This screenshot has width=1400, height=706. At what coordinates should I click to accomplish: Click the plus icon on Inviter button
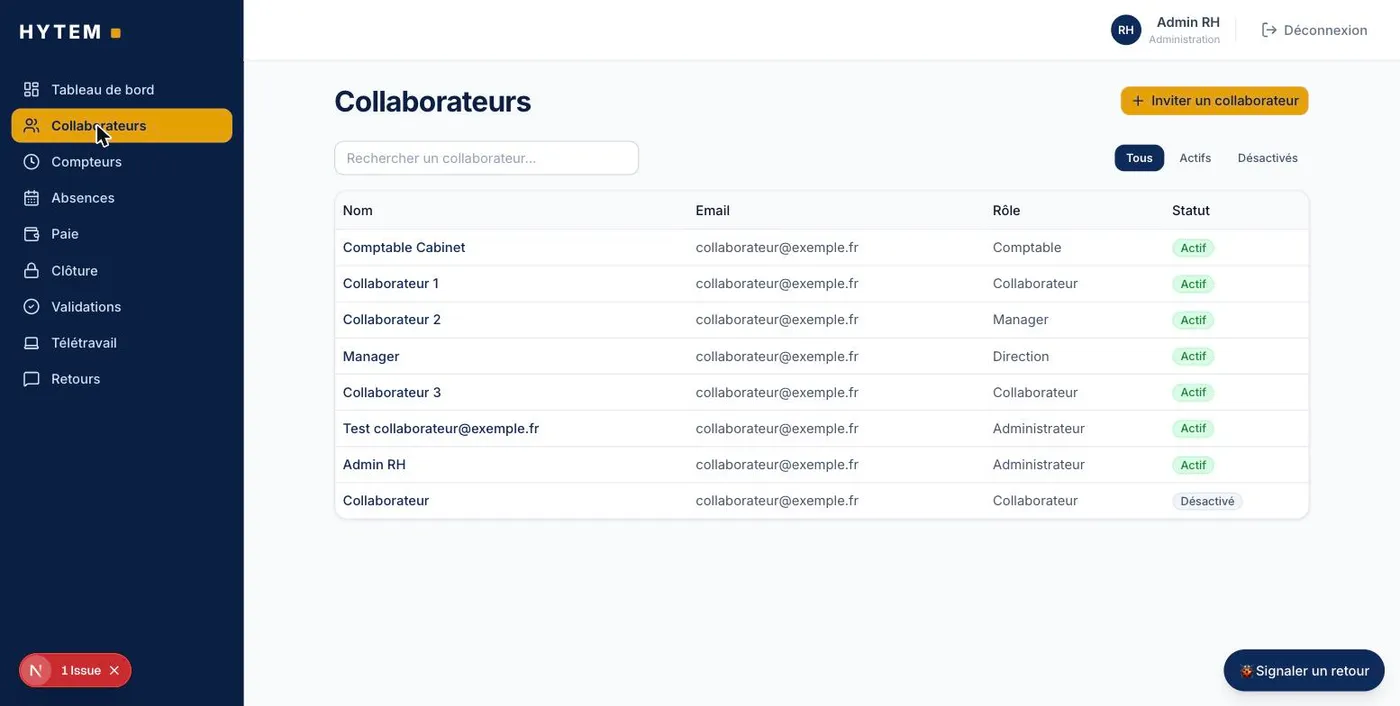[1137, 101]
